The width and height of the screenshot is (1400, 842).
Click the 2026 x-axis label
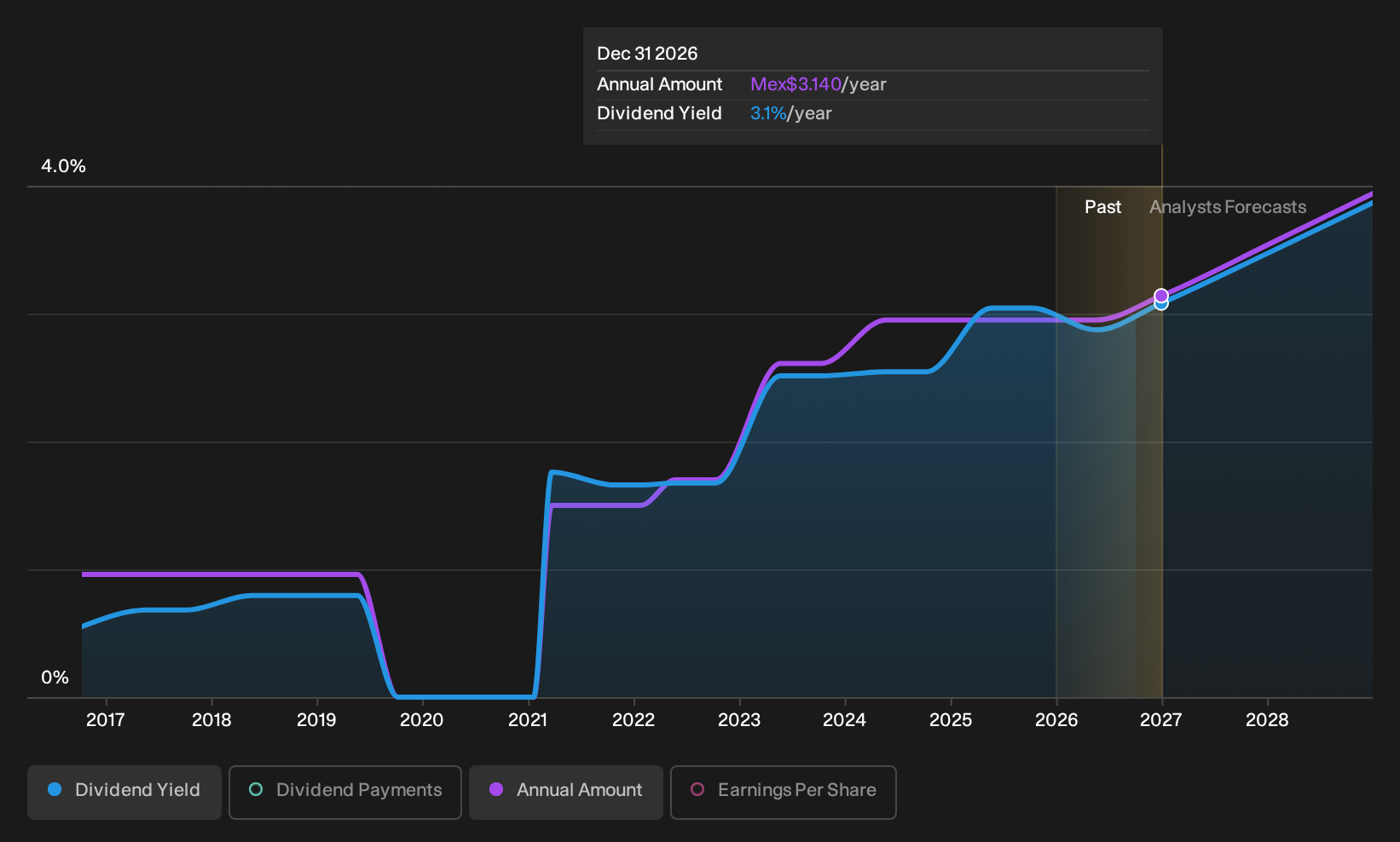click(1056, 720)
